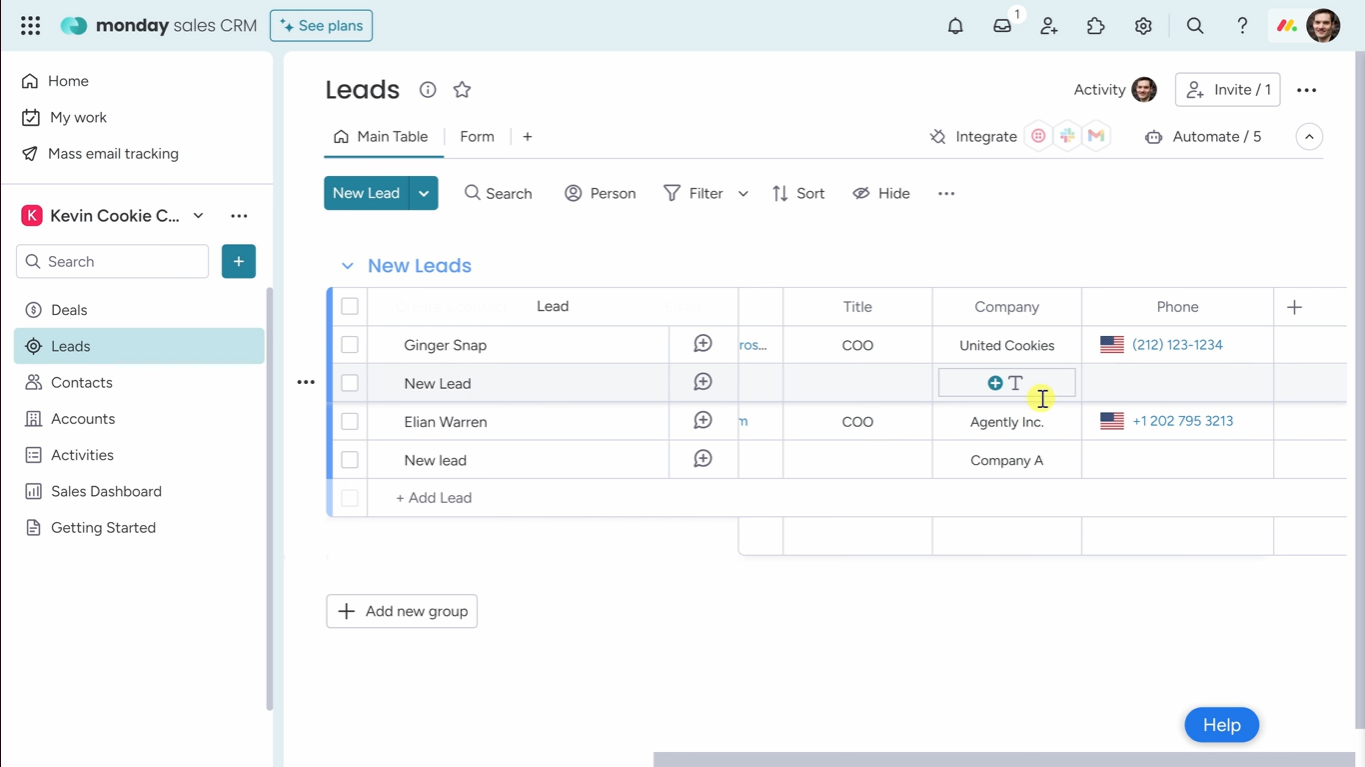
Task: Select Contacts in the left sidebar
Action: [81, 382]
